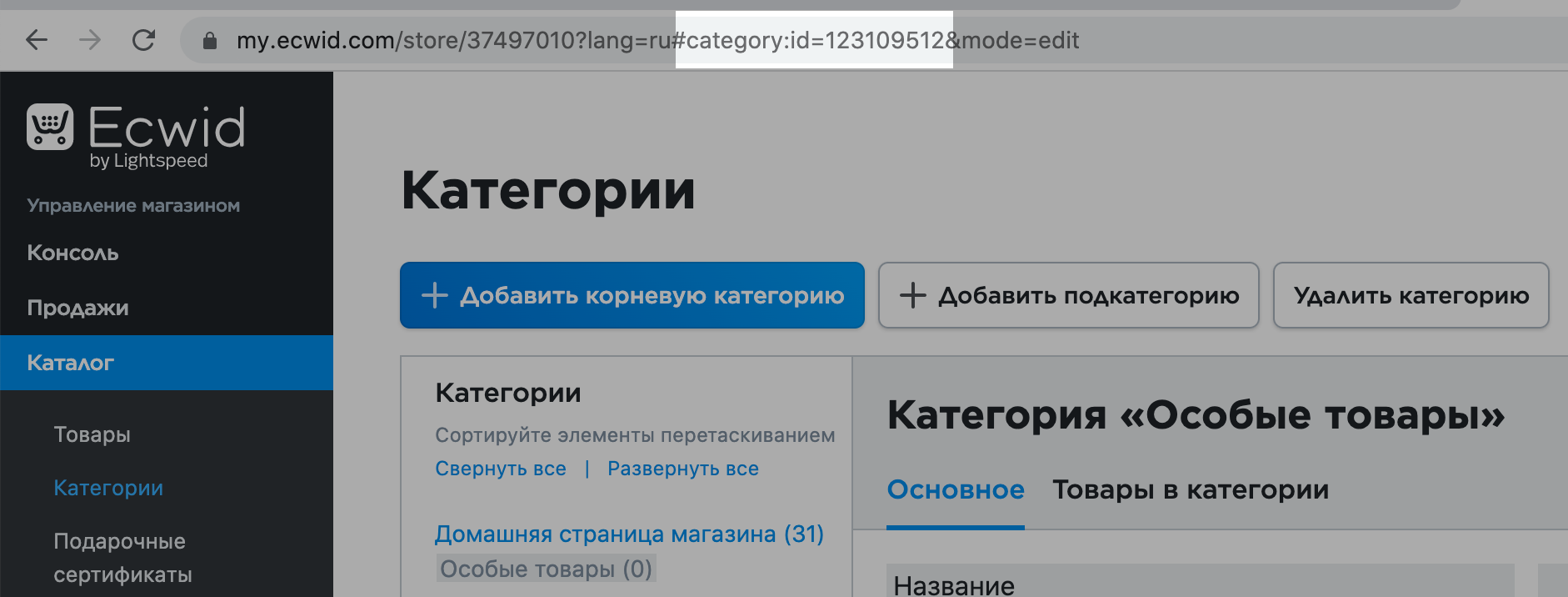This screenshot has height=597, width=1568.
Task: Switch to Товары в категории tab
Action: point(1191,489)
